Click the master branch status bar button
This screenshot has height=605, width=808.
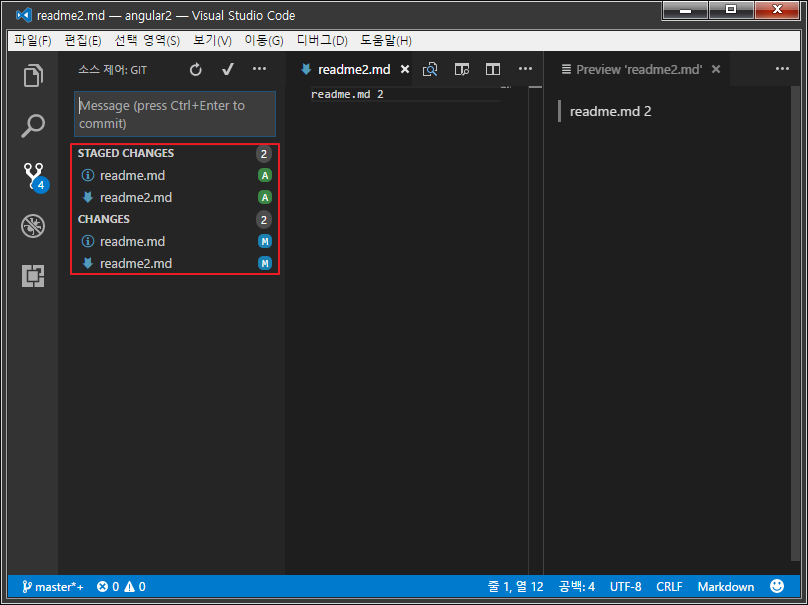(53, 587)
